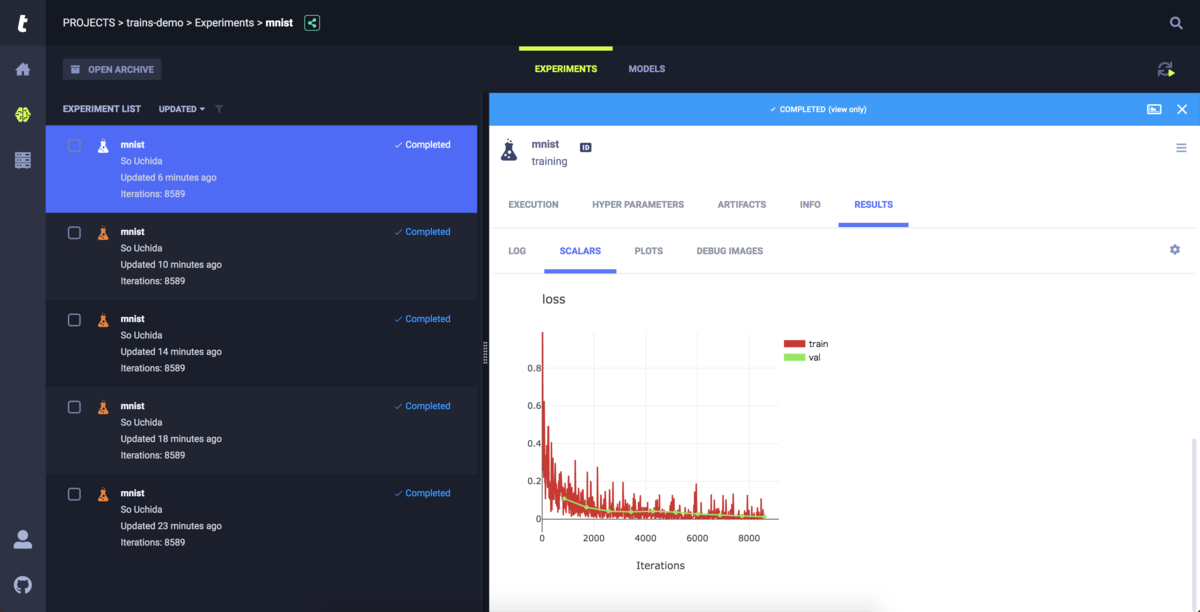Open the INFO tab
The width and height of the screenshot is (1200, 612).
click(x=810, y=204)
